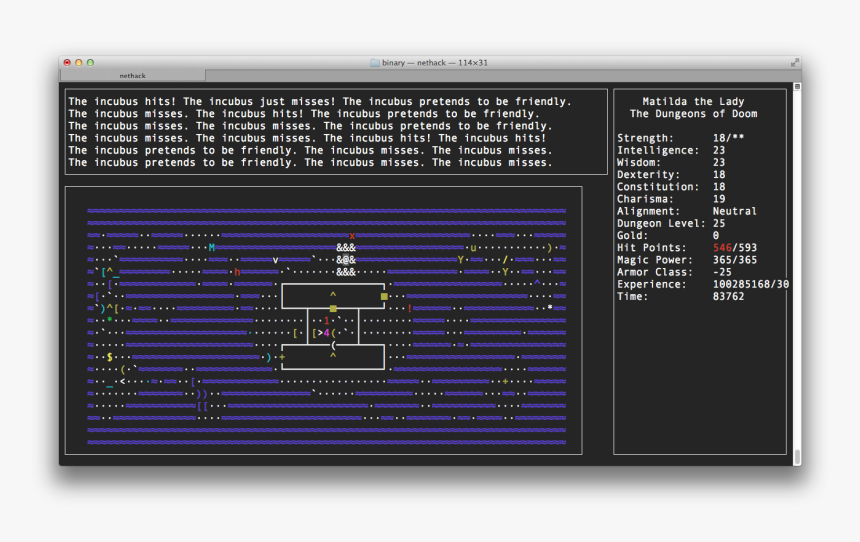
Task: Click the player @ symbol among ampersands
Action: [x=346, y=260]
